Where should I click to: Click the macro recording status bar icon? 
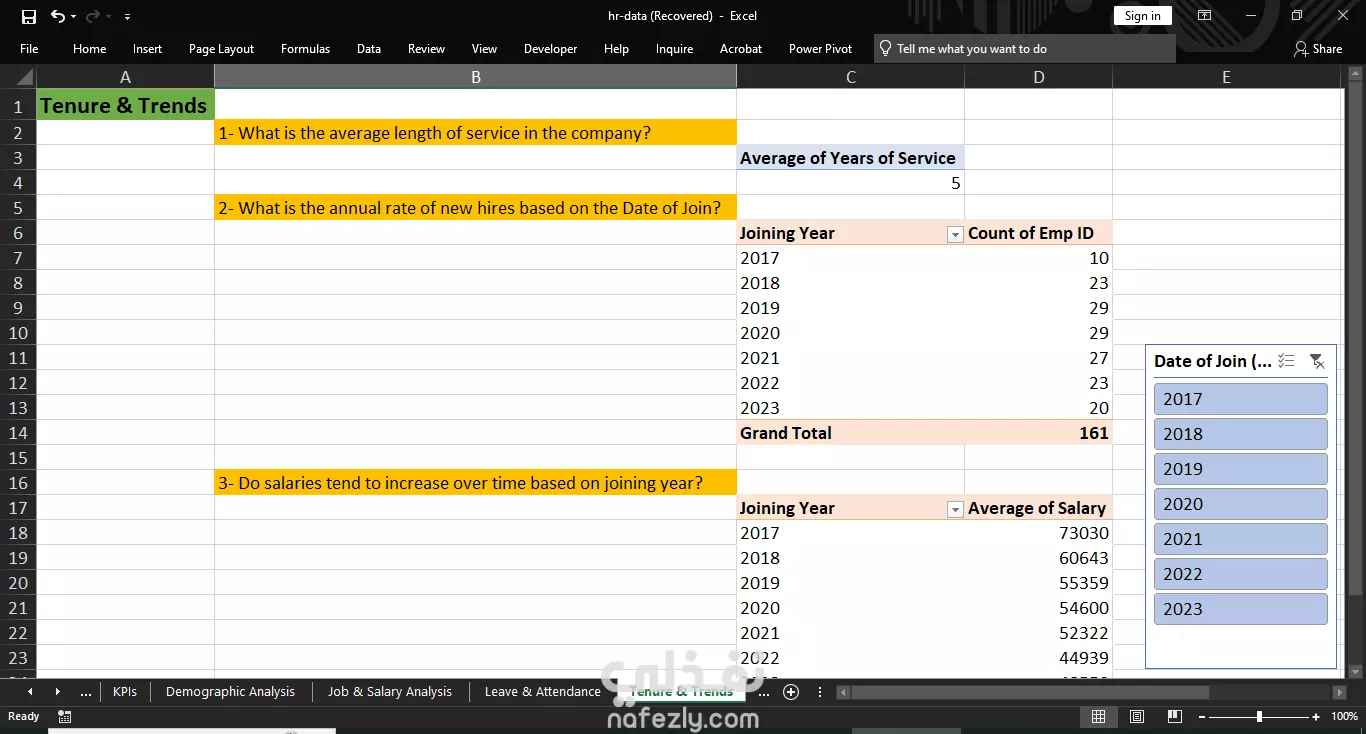pos(65,716)
